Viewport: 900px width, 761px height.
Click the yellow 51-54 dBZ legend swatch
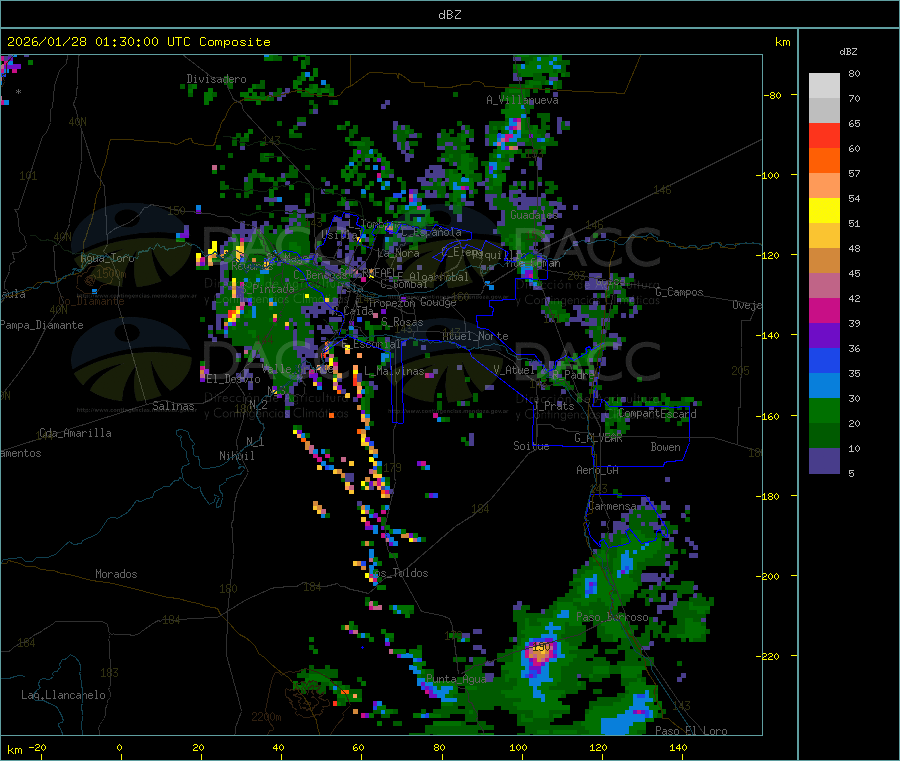[824, 211]
